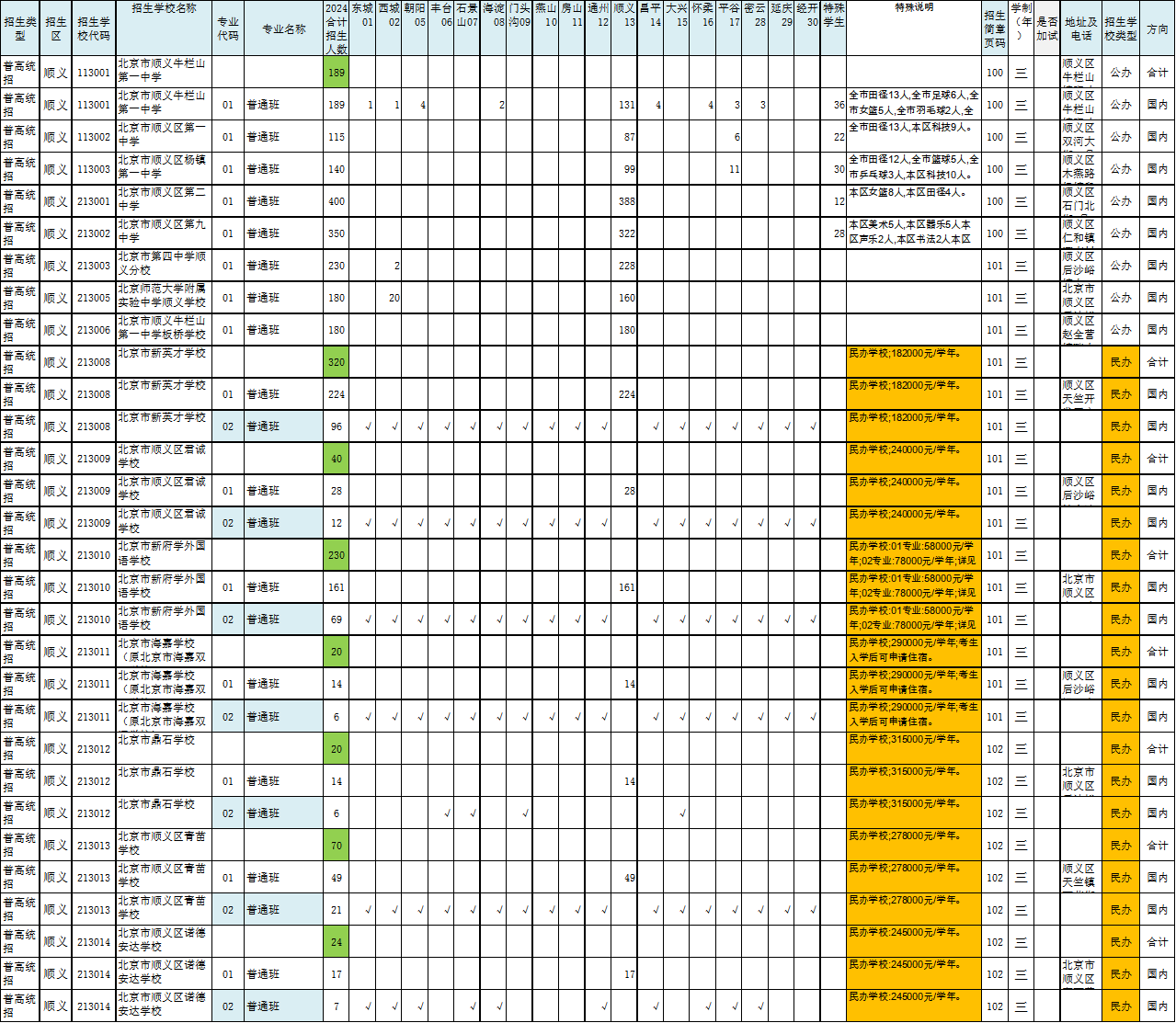Select the 顺义13 district column header

(x=624, y=15)
